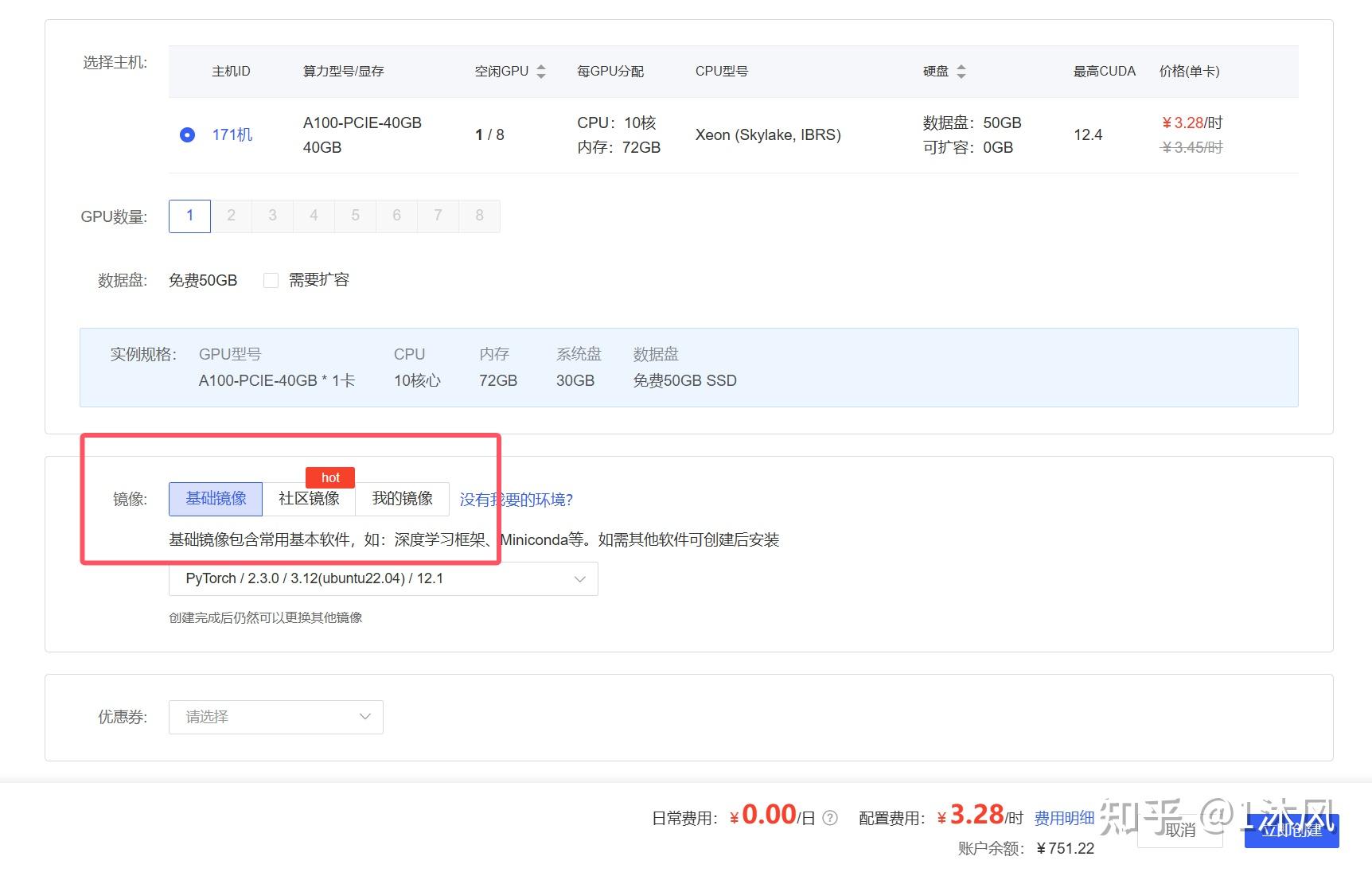The width and height of the screenshot is (1372, 872).
Task: Select the 171机 host radio button
Action: 188,134
